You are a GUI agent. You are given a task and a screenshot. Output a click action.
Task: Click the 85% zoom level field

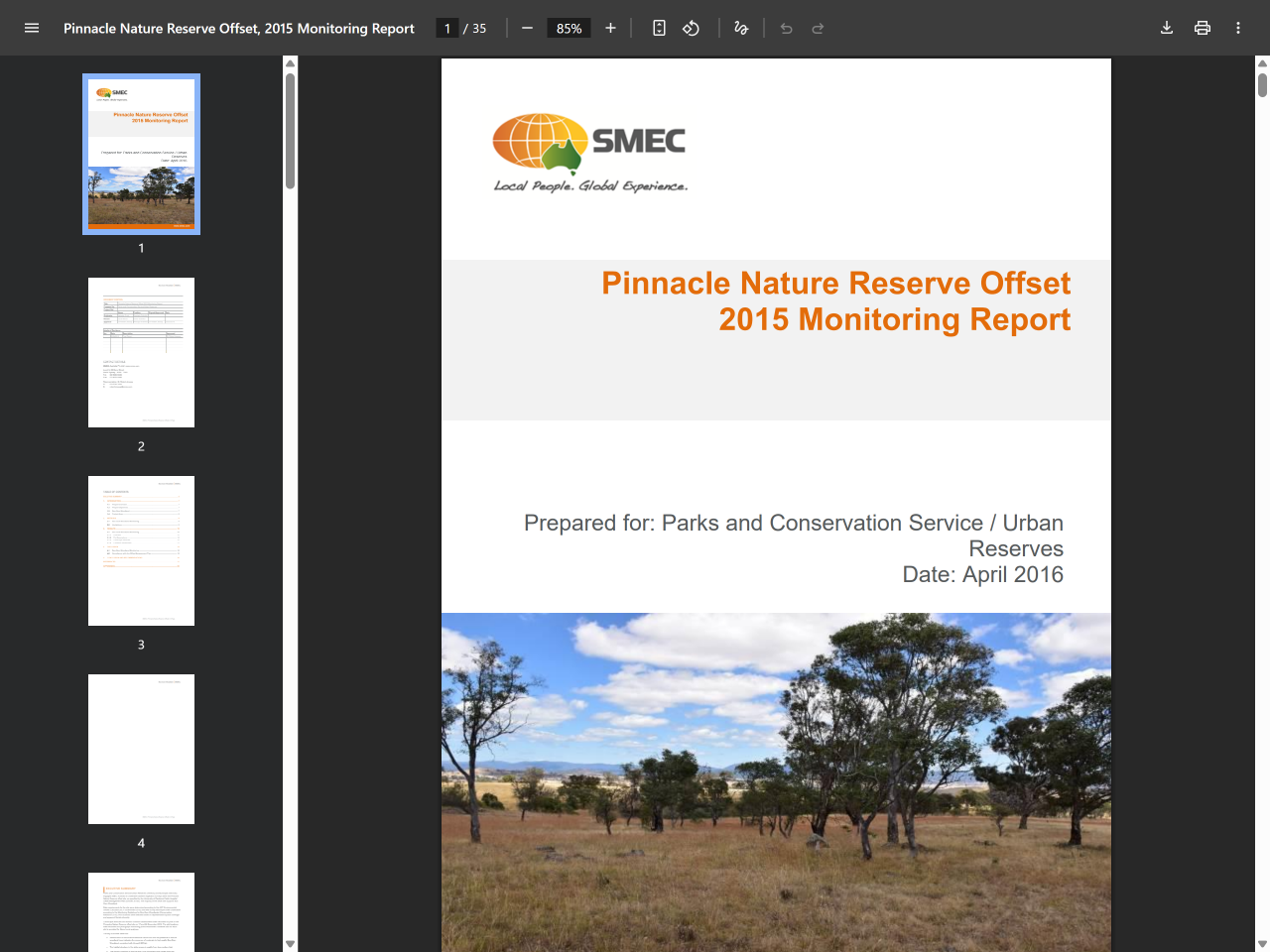pos(570,29)
